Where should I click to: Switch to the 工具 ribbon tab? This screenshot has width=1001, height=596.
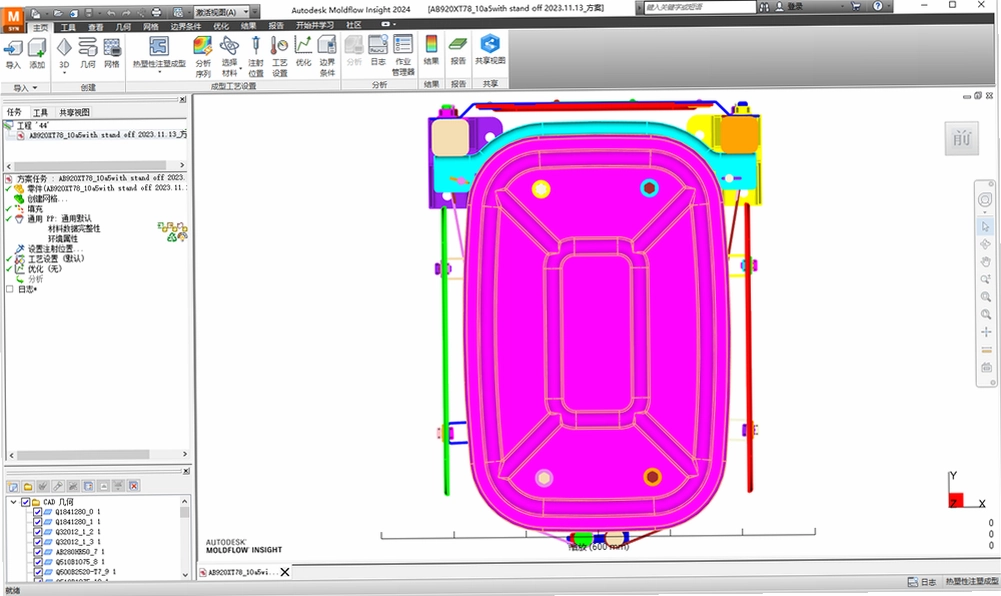pos(68,26)
